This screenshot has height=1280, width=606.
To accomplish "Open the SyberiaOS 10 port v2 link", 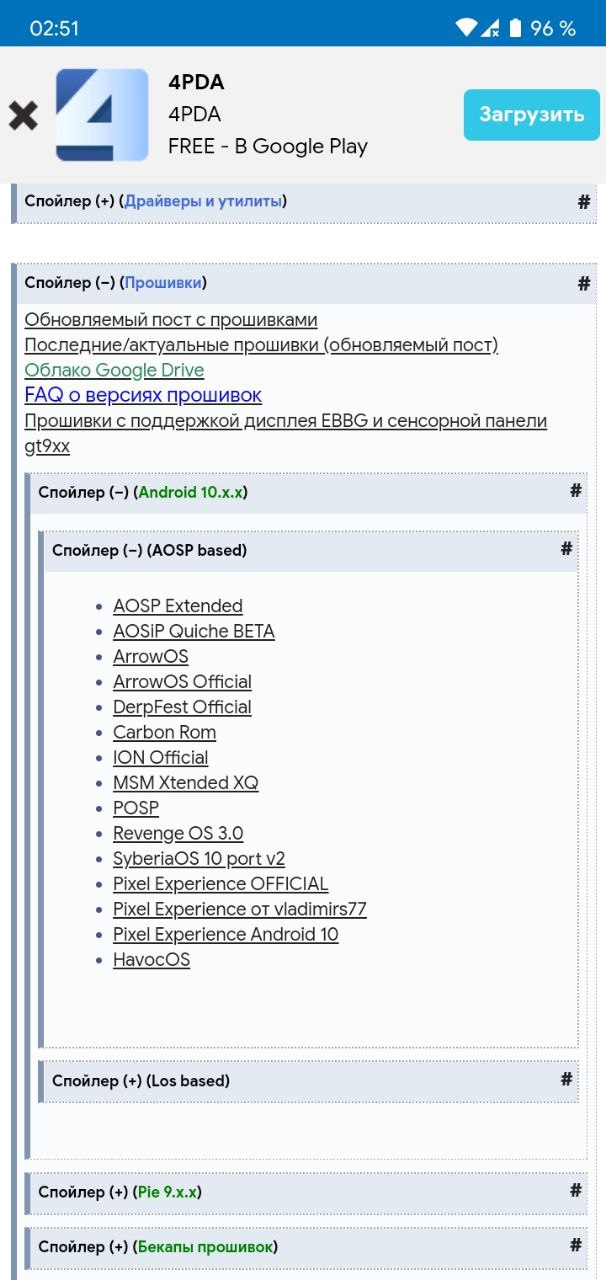I will click(199, 859).
